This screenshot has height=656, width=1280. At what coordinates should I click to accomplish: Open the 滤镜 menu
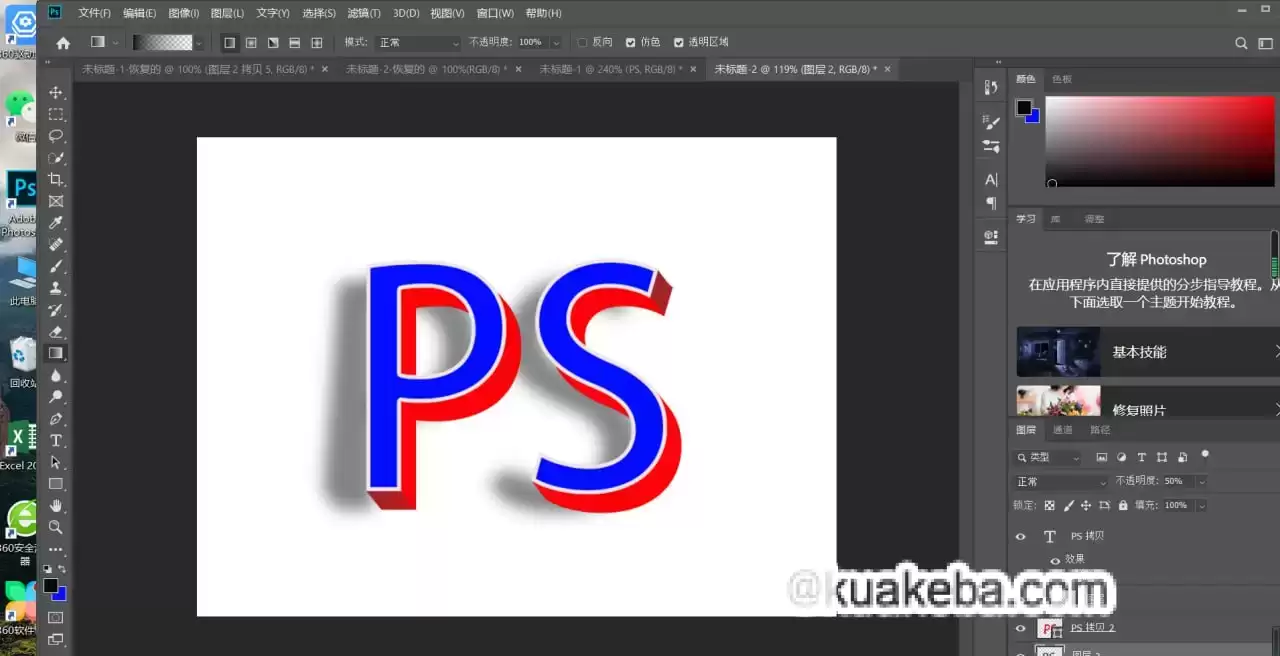coord(363,13)
